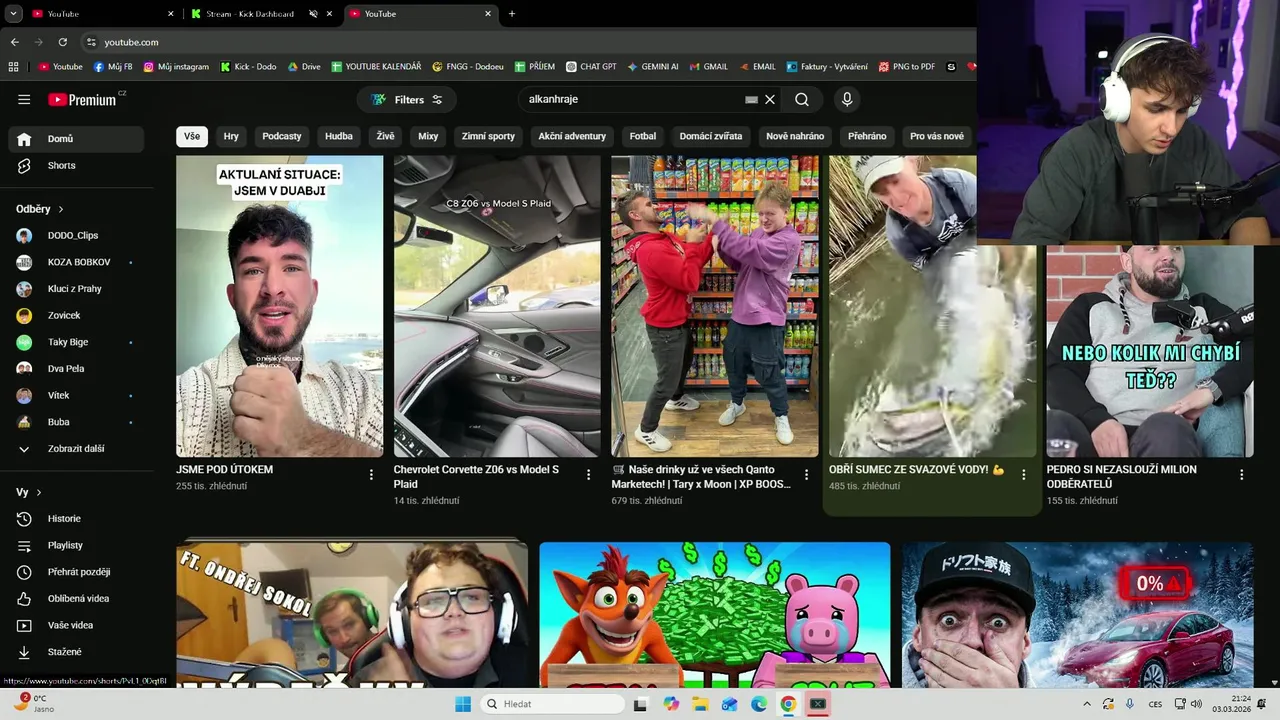
Task: Open Playlisty in sidebar
Action: [76, 545]
